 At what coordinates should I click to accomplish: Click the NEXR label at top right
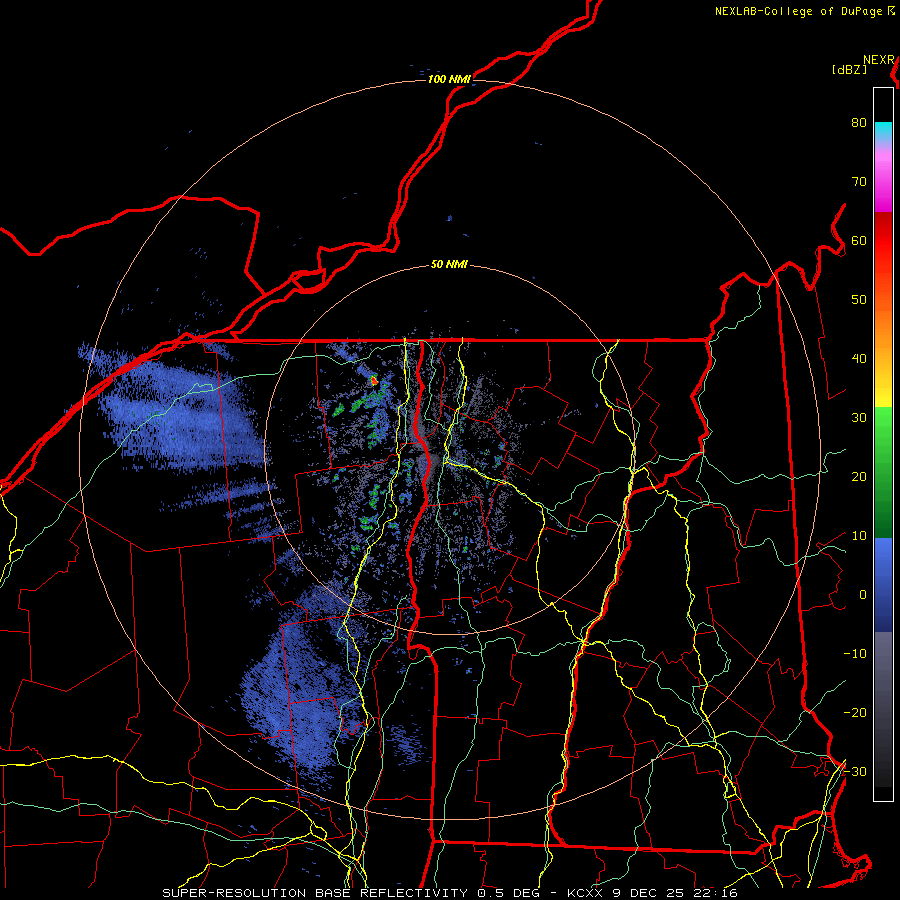pos(879,60)
